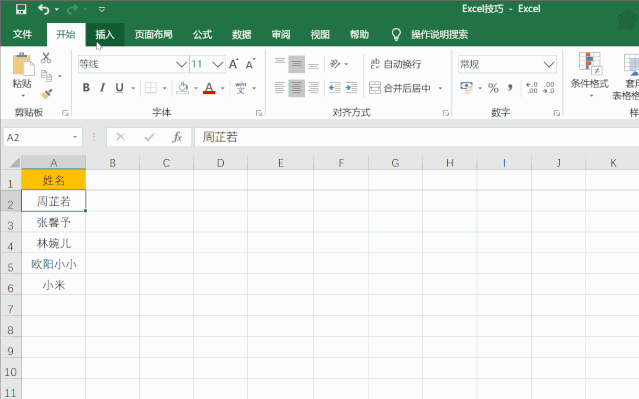Open the underline style dropdown arrow
The image size is (639, 399).
point(133,88)
